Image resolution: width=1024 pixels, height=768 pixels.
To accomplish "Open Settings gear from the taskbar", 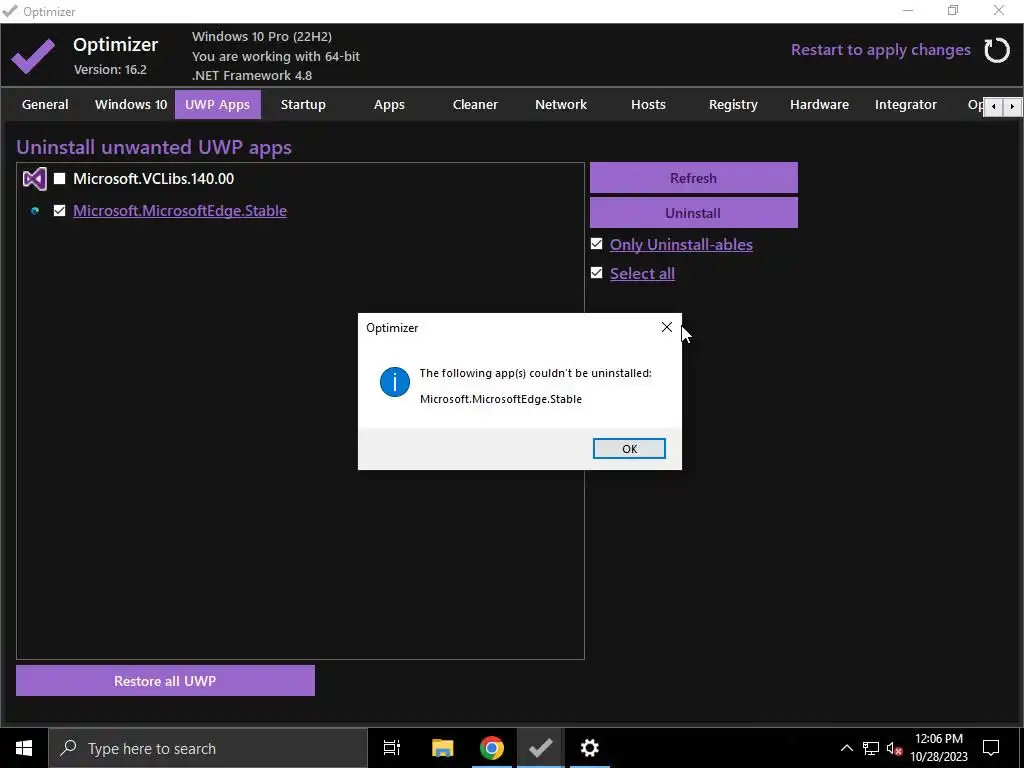I will click(589, 748).
